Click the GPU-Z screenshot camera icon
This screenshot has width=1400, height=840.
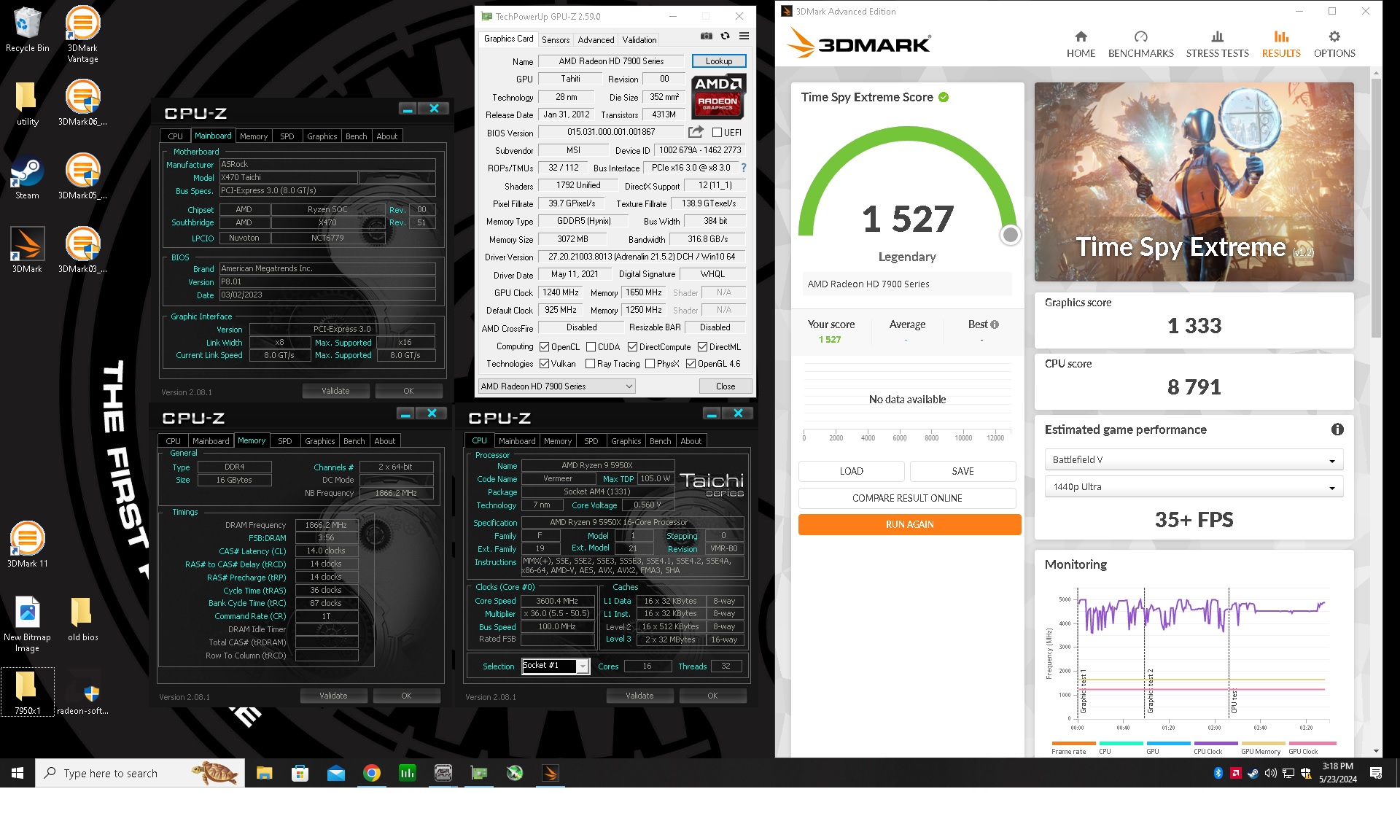[x=706, y=36]
